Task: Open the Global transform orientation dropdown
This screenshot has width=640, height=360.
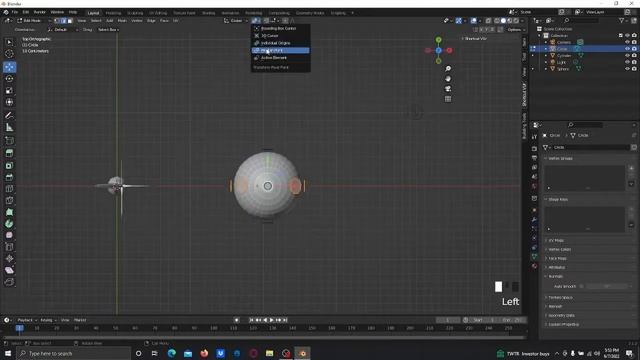Action: [x=236, y=20]
